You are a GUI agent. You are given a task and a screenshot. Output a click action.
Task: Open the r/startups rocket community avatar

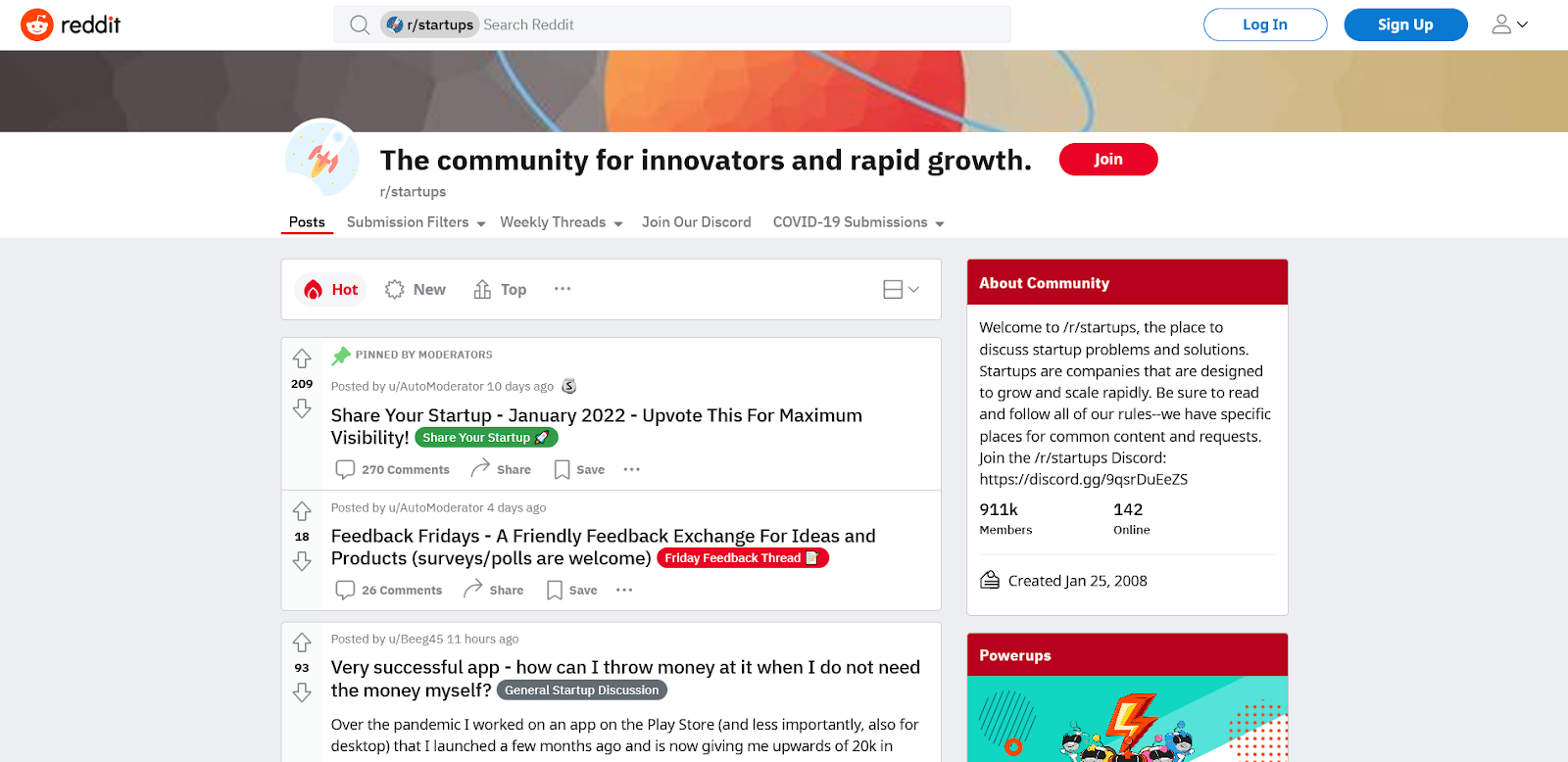point(322,158)
